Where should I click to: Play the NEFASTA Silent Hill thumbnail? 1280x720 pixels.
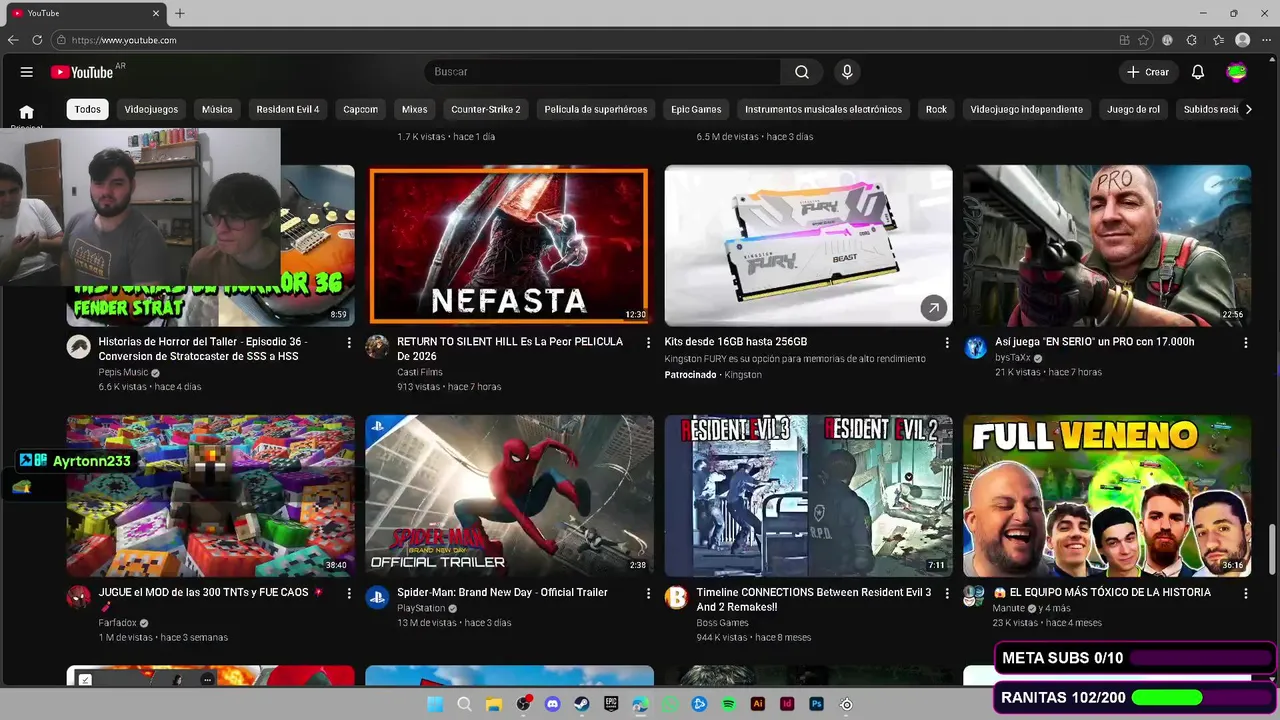click(509, 245)
